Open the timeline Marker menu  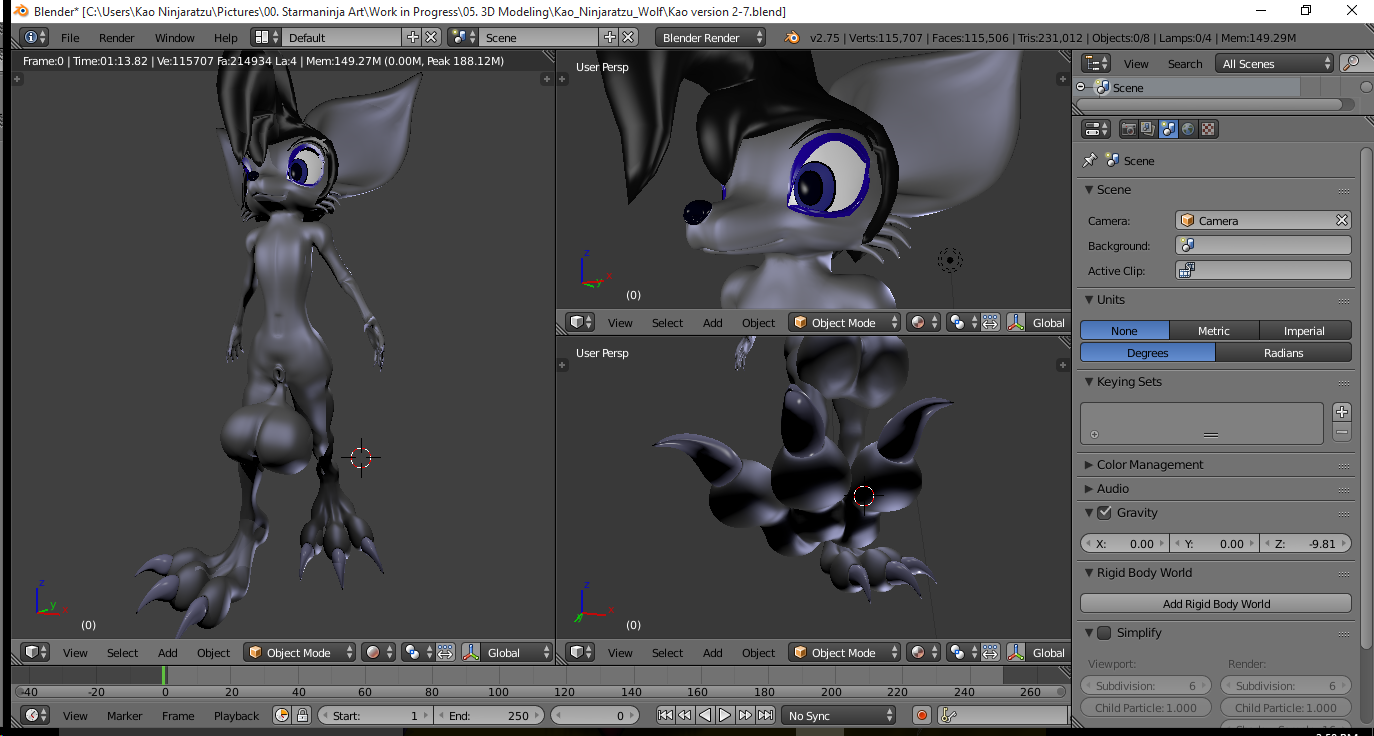tap(125, 716)
